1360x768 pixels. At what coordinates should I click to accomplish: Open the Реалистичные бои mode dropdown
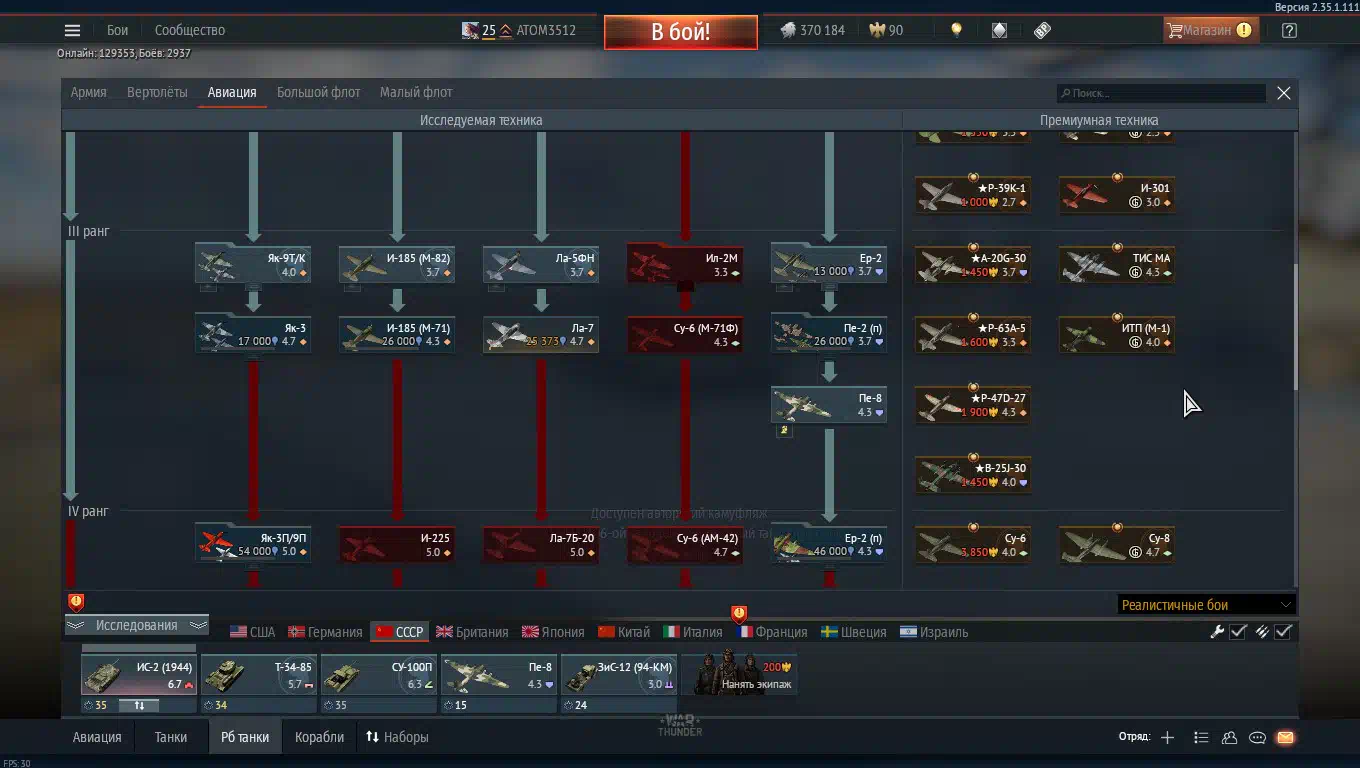click(x=1206, y=604)
